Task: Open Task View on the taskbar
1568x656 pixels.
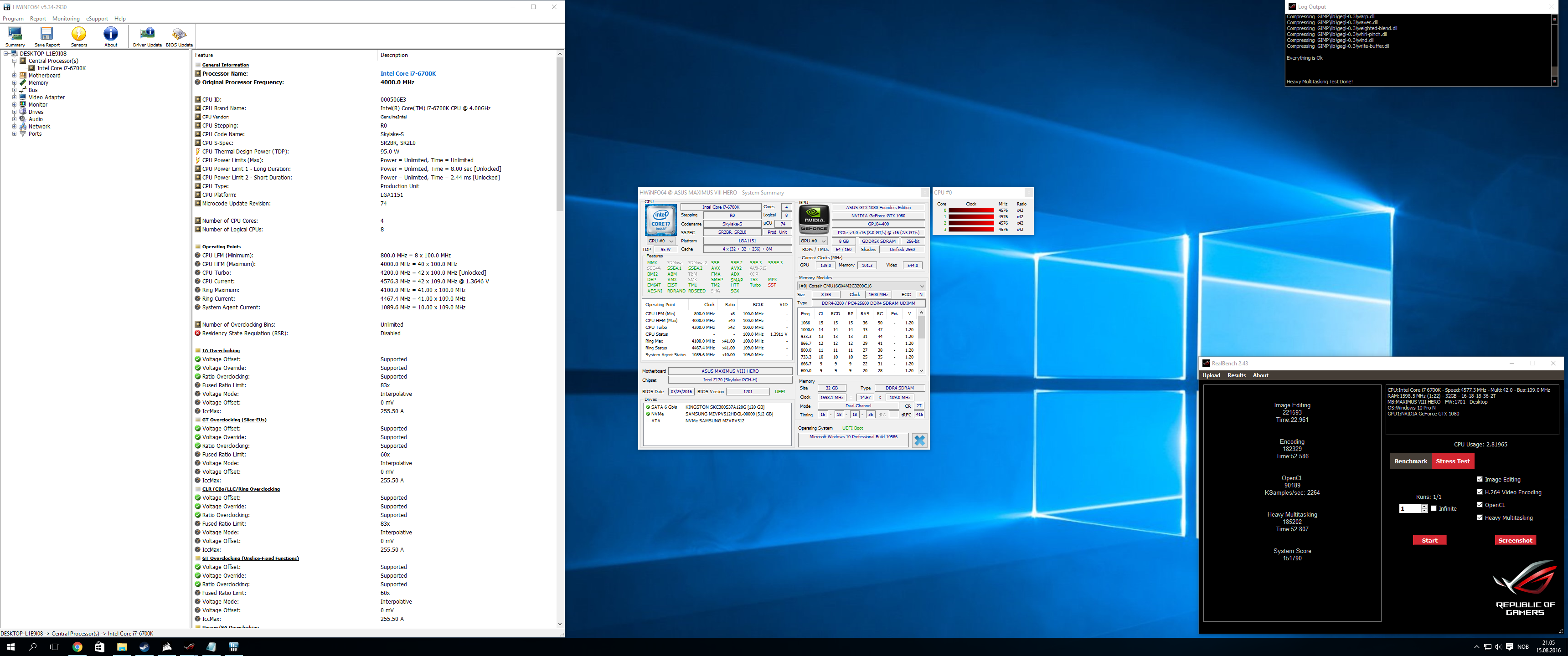Action: coord(55,647)
